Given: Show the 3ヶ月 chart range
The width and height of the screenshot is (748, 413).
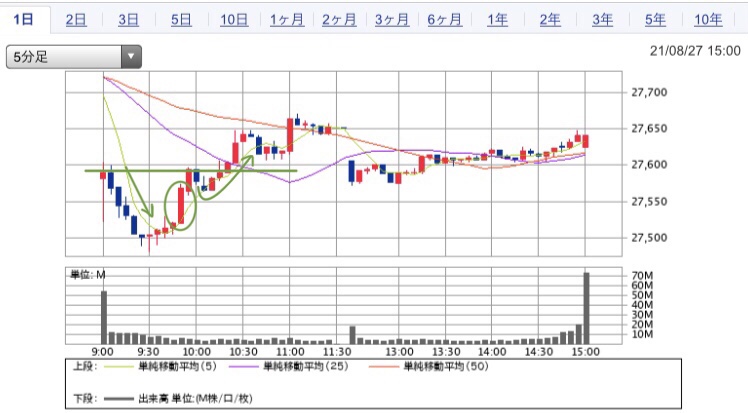Looking at the screenshot, I should click(392, 20).
